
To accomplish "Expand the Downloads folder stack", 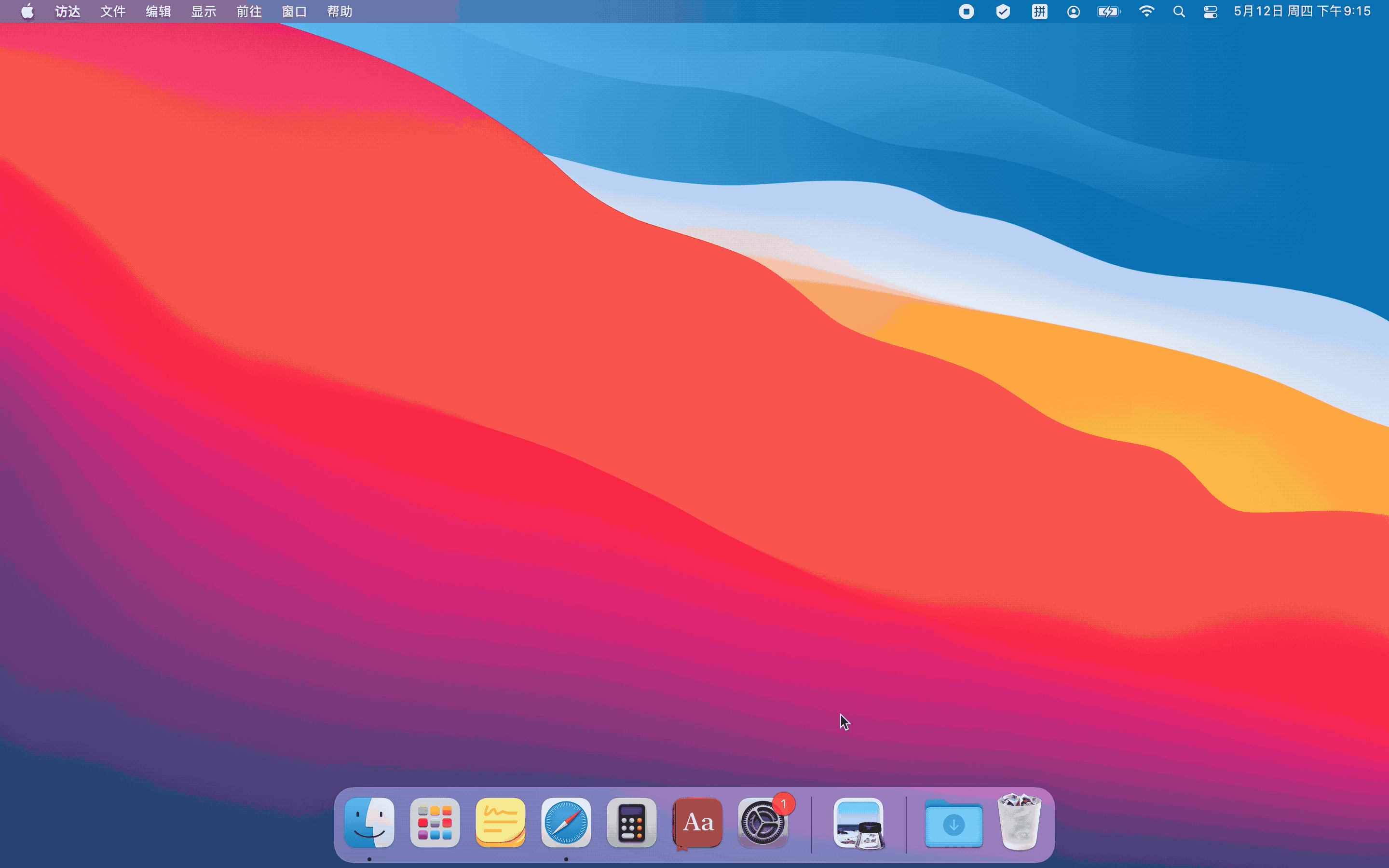I will [953, 824].
